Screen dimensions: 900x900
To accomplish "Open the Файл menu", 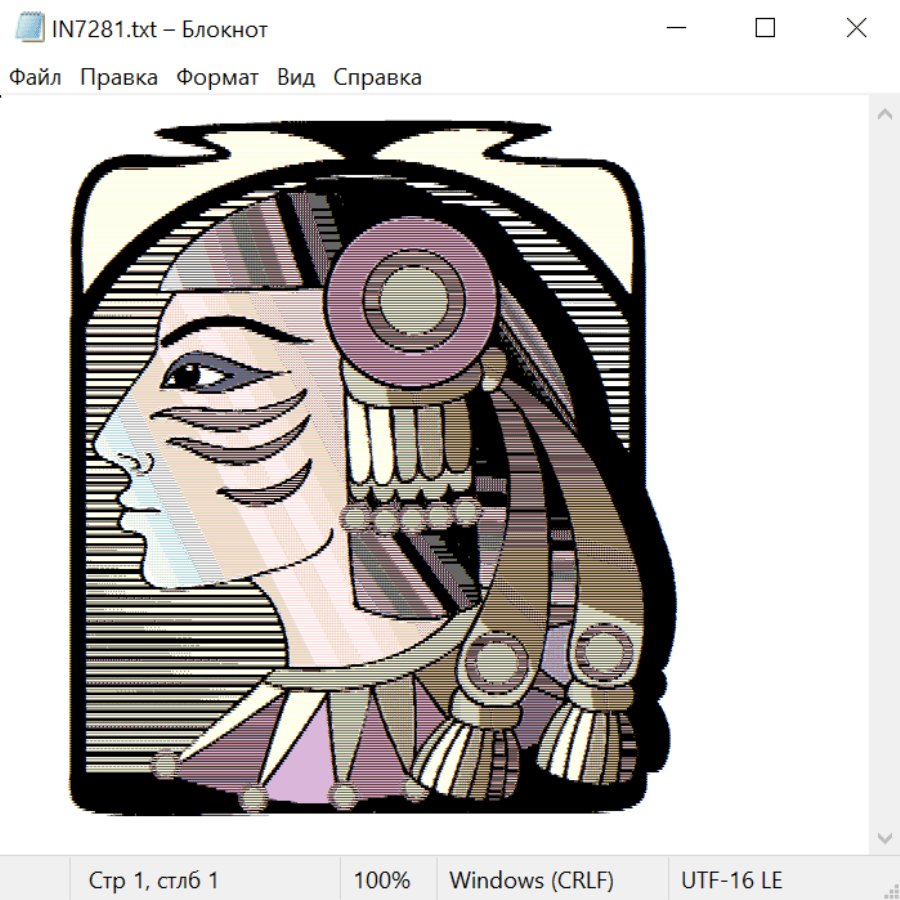I will pos(36,77).
